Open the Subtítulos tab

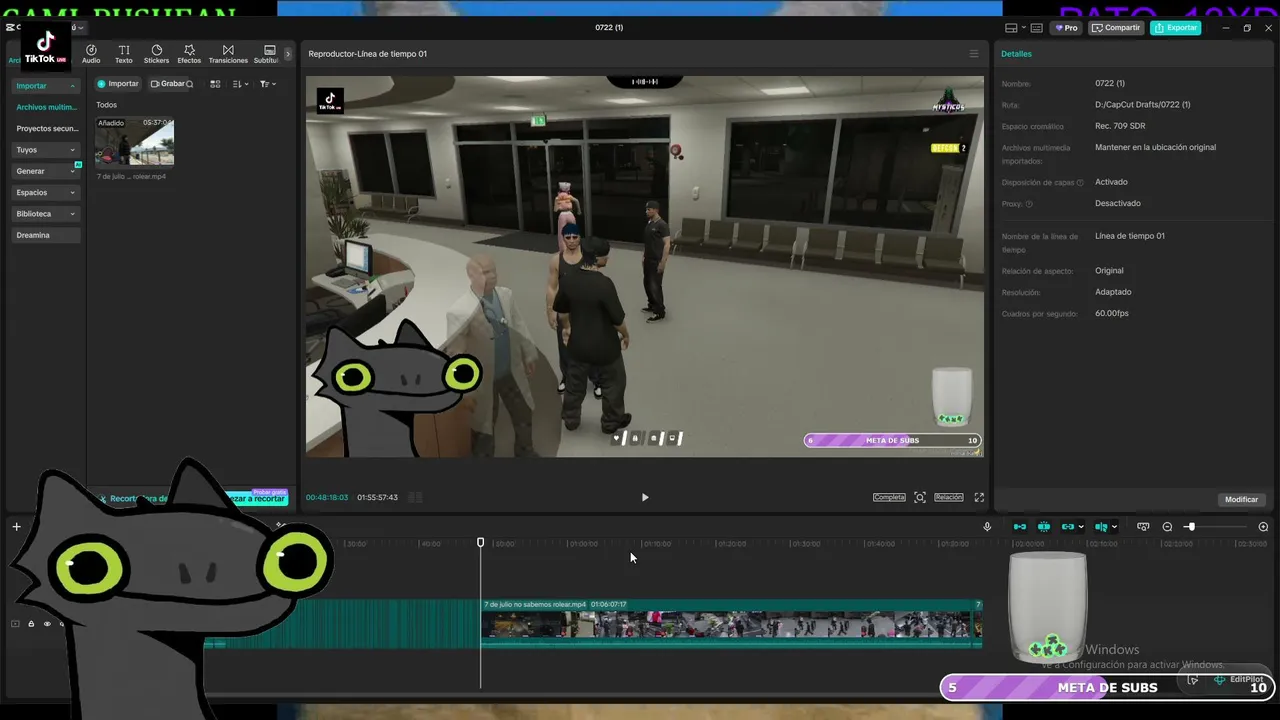[268, 54]
